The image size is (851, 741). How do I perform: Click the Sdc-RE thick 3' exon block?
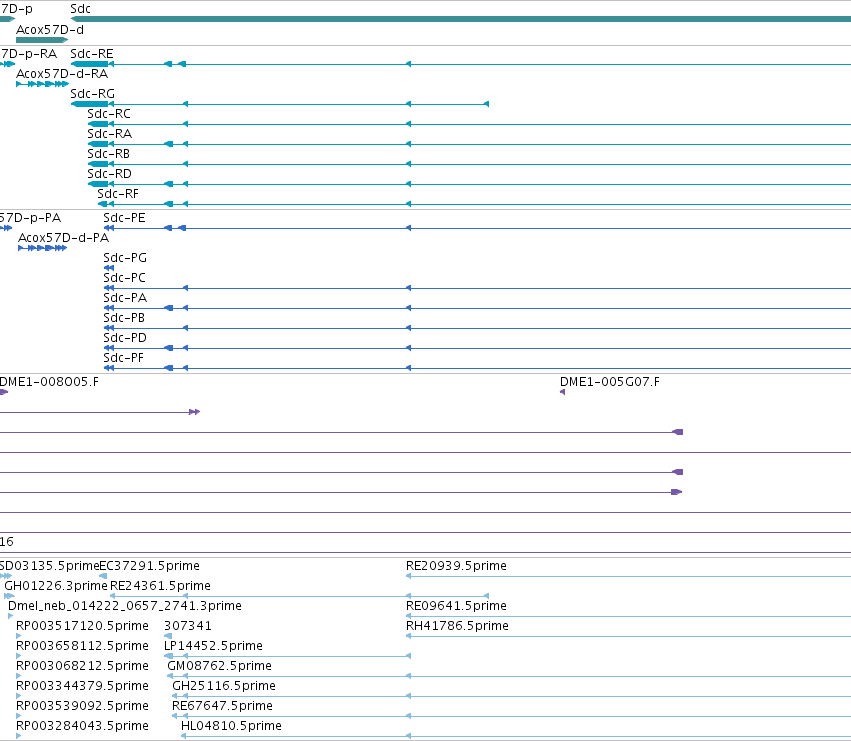[x=90, y=64]
